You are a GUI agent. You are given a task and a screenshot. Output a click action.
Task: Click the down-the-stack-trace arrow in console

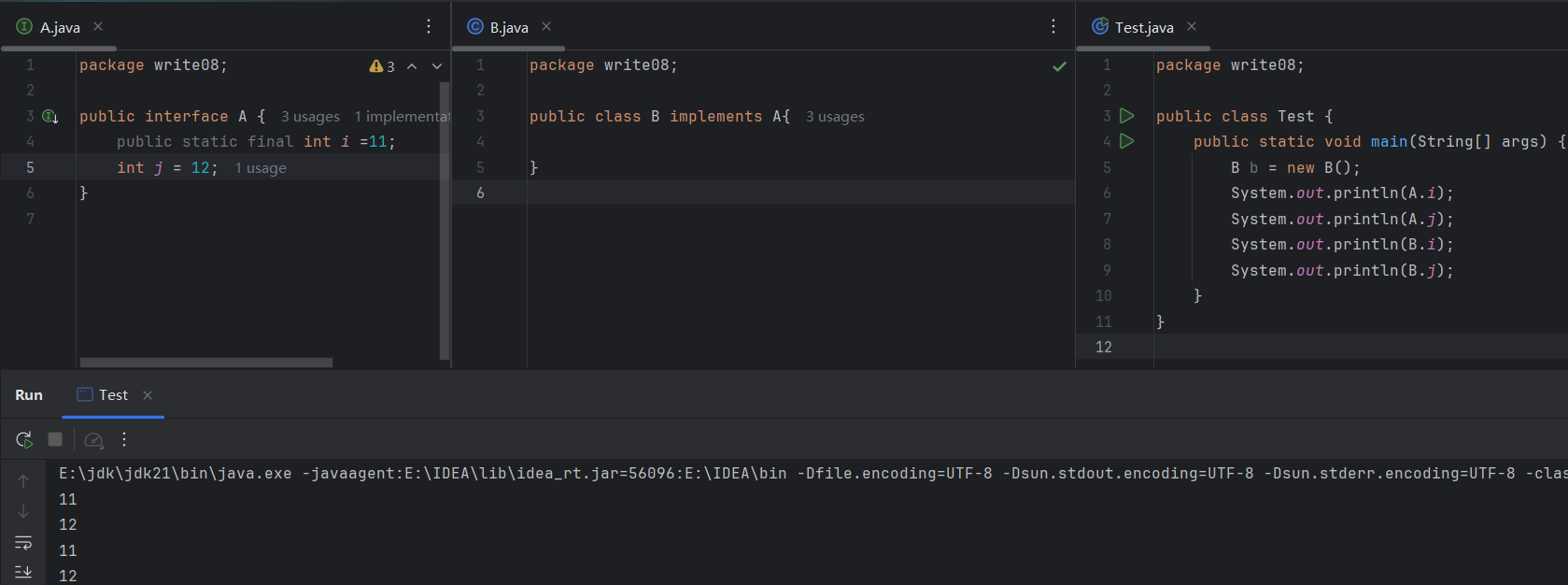23,511
